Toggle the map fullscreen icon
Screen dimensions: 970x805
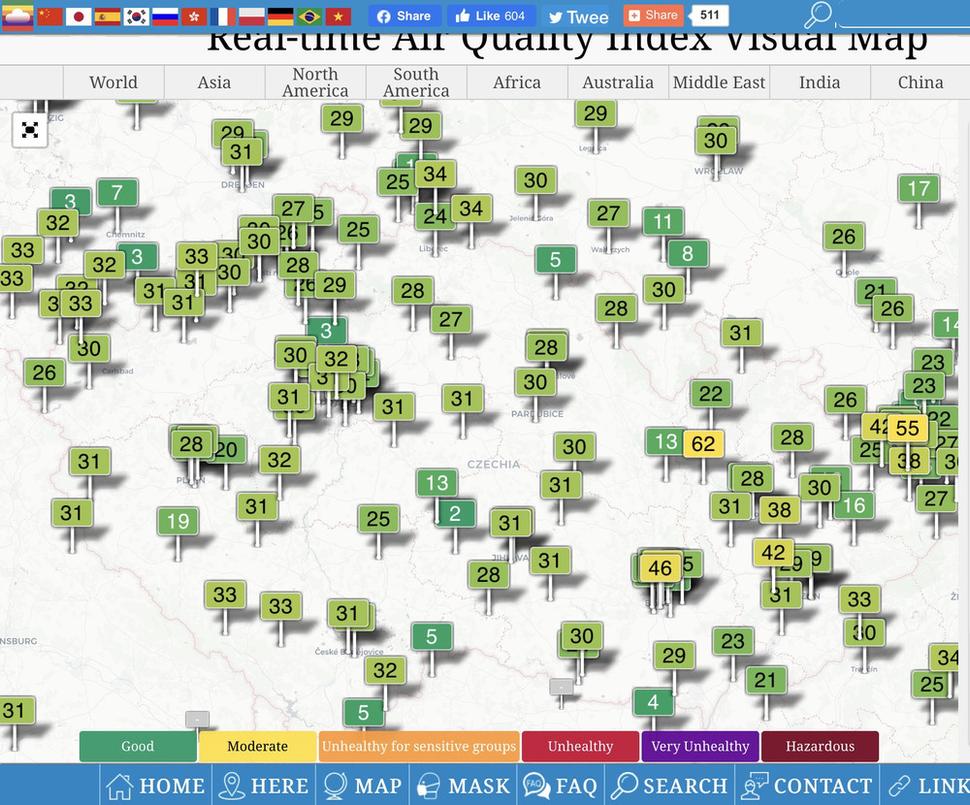tap(30, 130)
